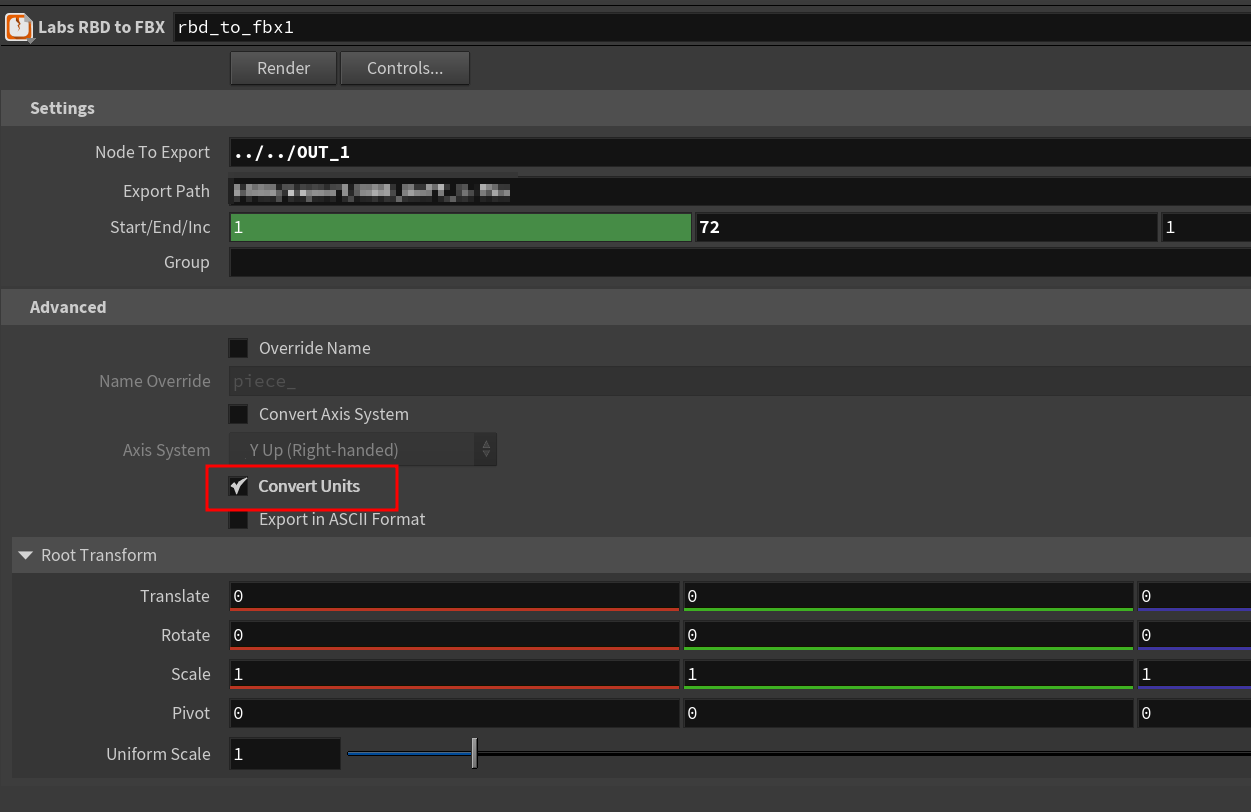1251x812 pixels.
Task: Click the Pivot X field
Action: pyautogui.click(x=454, y=713)
